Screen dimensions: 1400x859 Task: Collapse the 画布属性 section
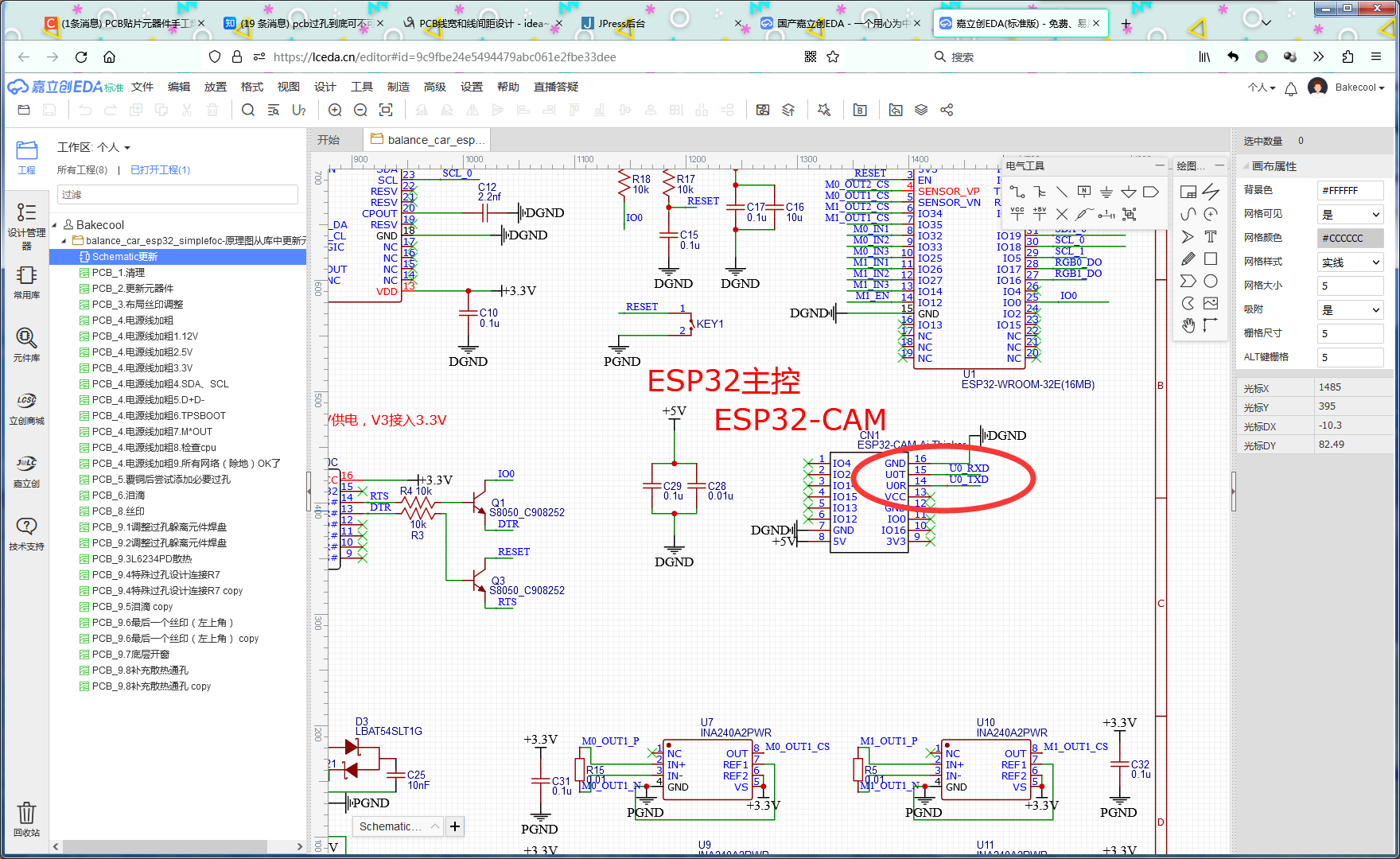tap(1246, 165)
